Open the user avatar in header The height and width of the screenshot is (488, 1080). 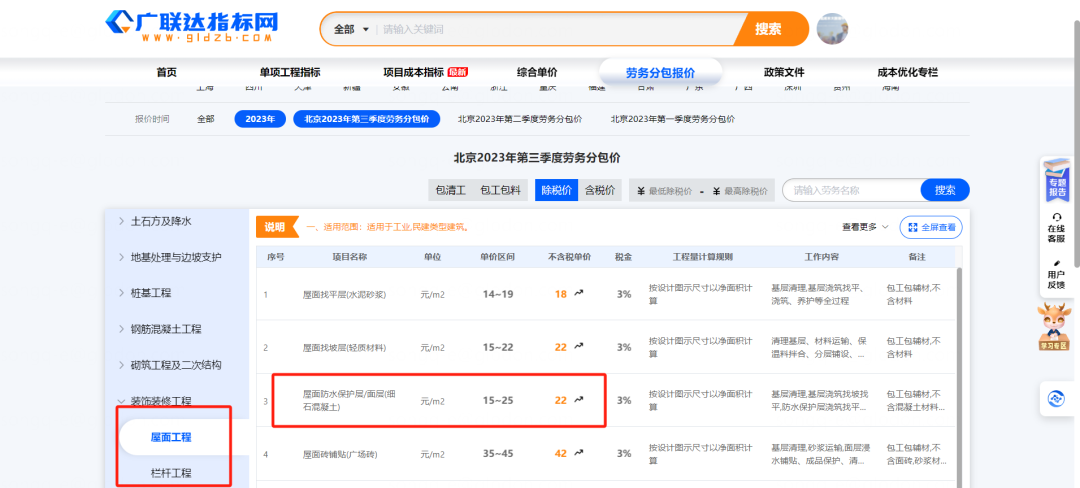[x=832, y=29]
